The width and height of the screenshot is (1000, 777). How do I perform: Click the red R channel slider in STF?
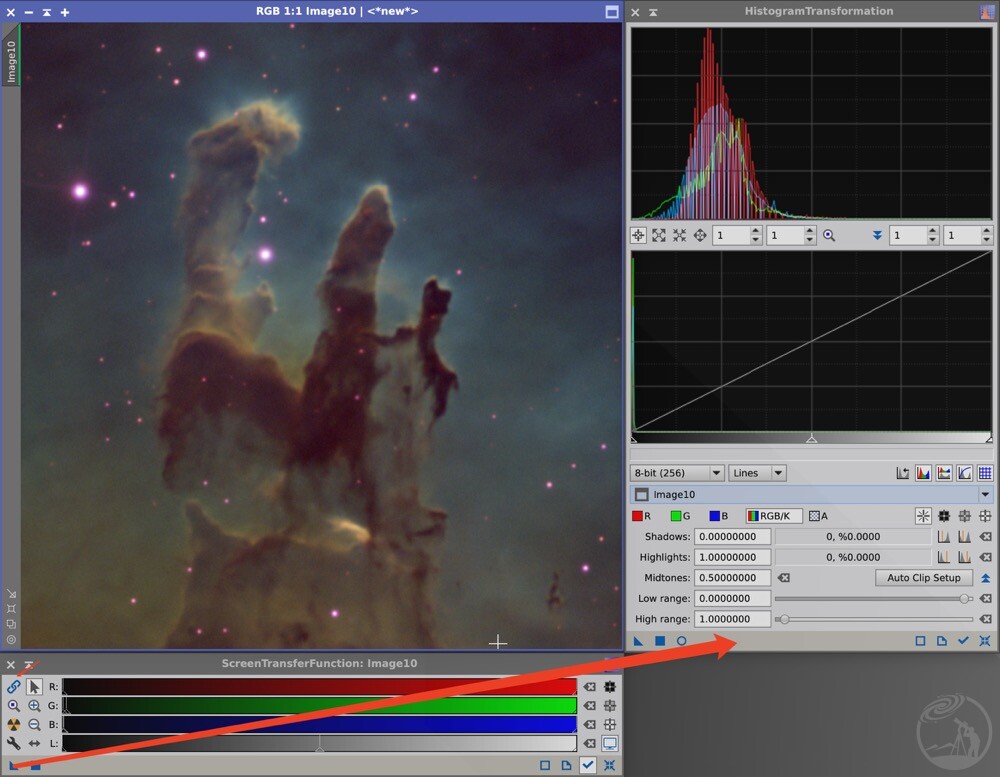[x=320, y=687]
